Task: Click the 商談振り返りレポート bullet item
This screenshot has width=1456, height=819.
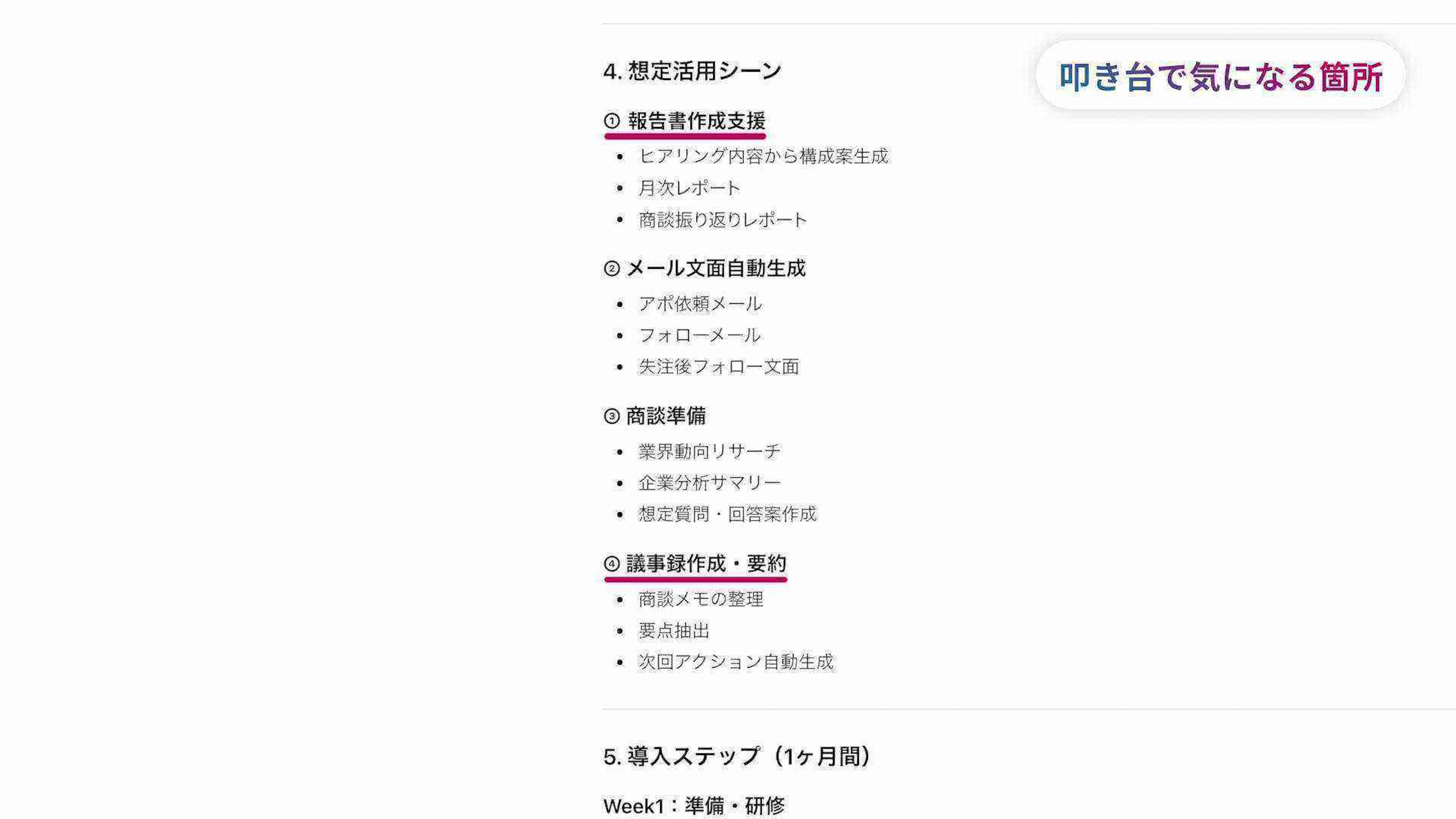Action: (x=722, y=220)
